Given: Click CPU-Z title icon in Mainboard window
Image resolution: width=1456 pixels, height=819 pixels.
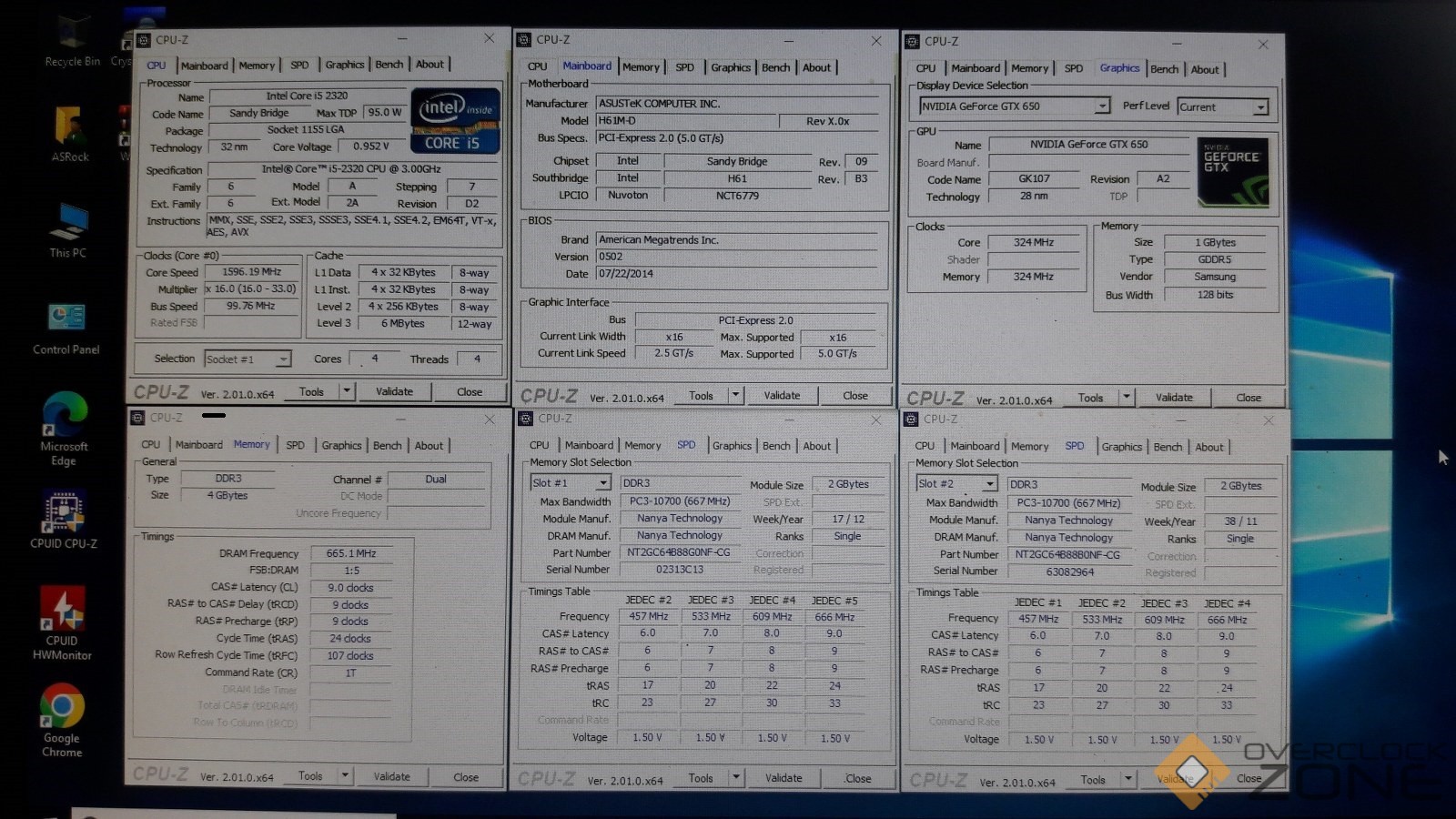Looking at the screenshot, I should point(523,40).
